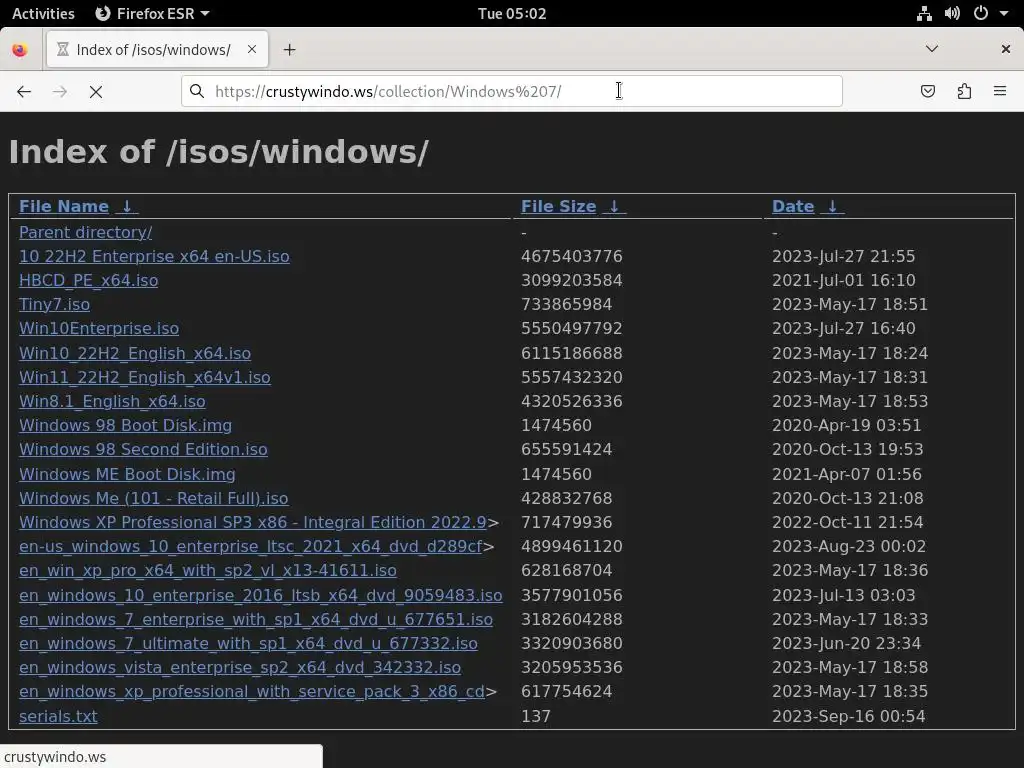Open en_windows_7_ultimate_with_sp1 iso link
Image resolution: width=1024 pixels, height=768 pixels.
(x=248, y=643)
